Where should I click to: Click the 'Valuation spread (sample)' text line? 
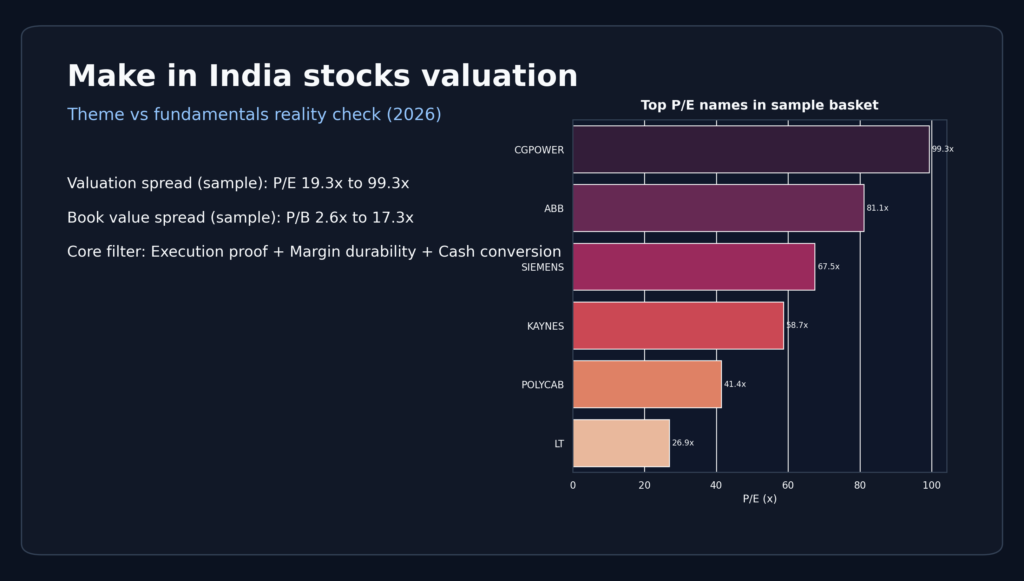238,183
